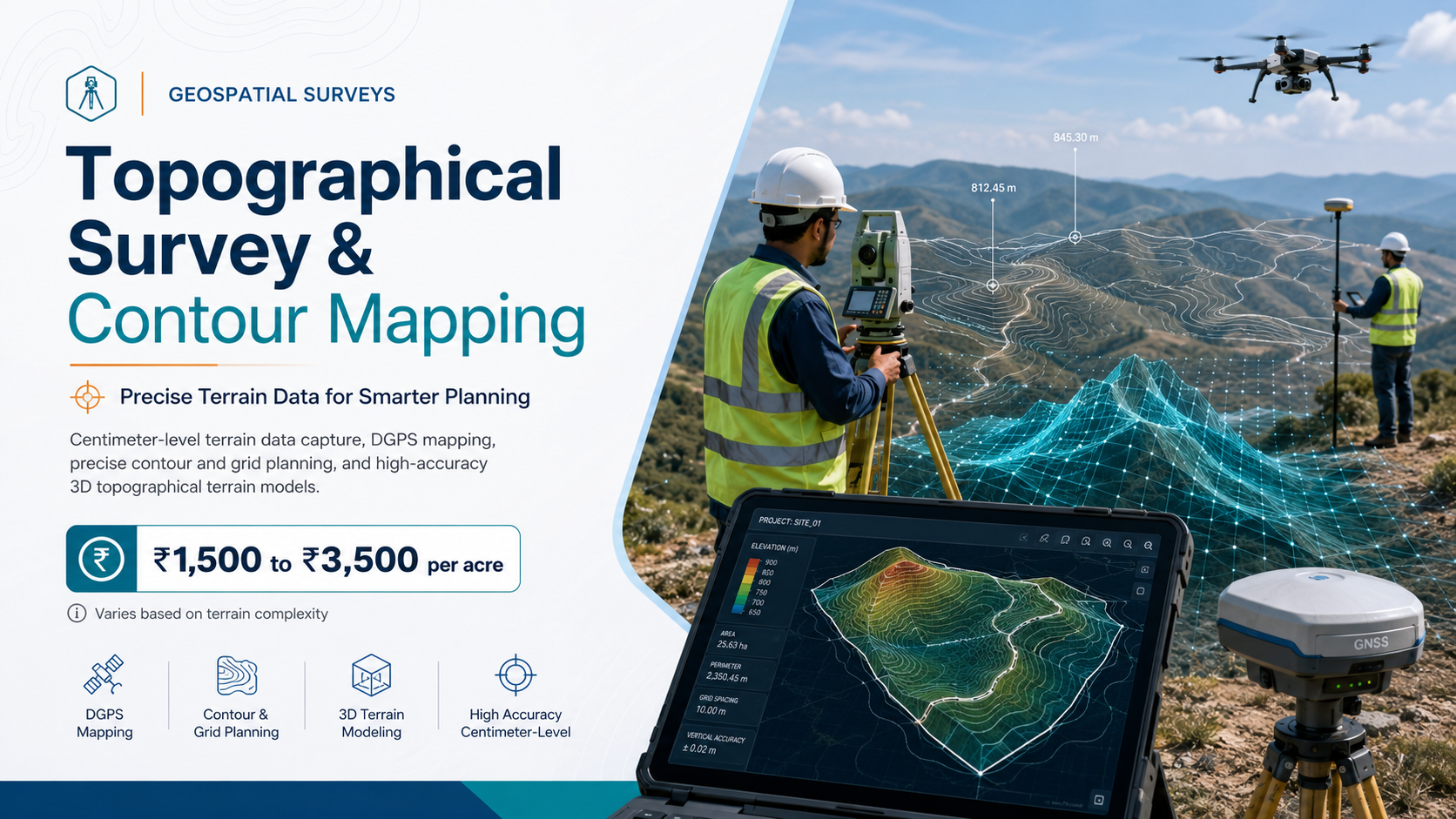Click the '10.00 m' grid spacing value

tap(711, 710)
